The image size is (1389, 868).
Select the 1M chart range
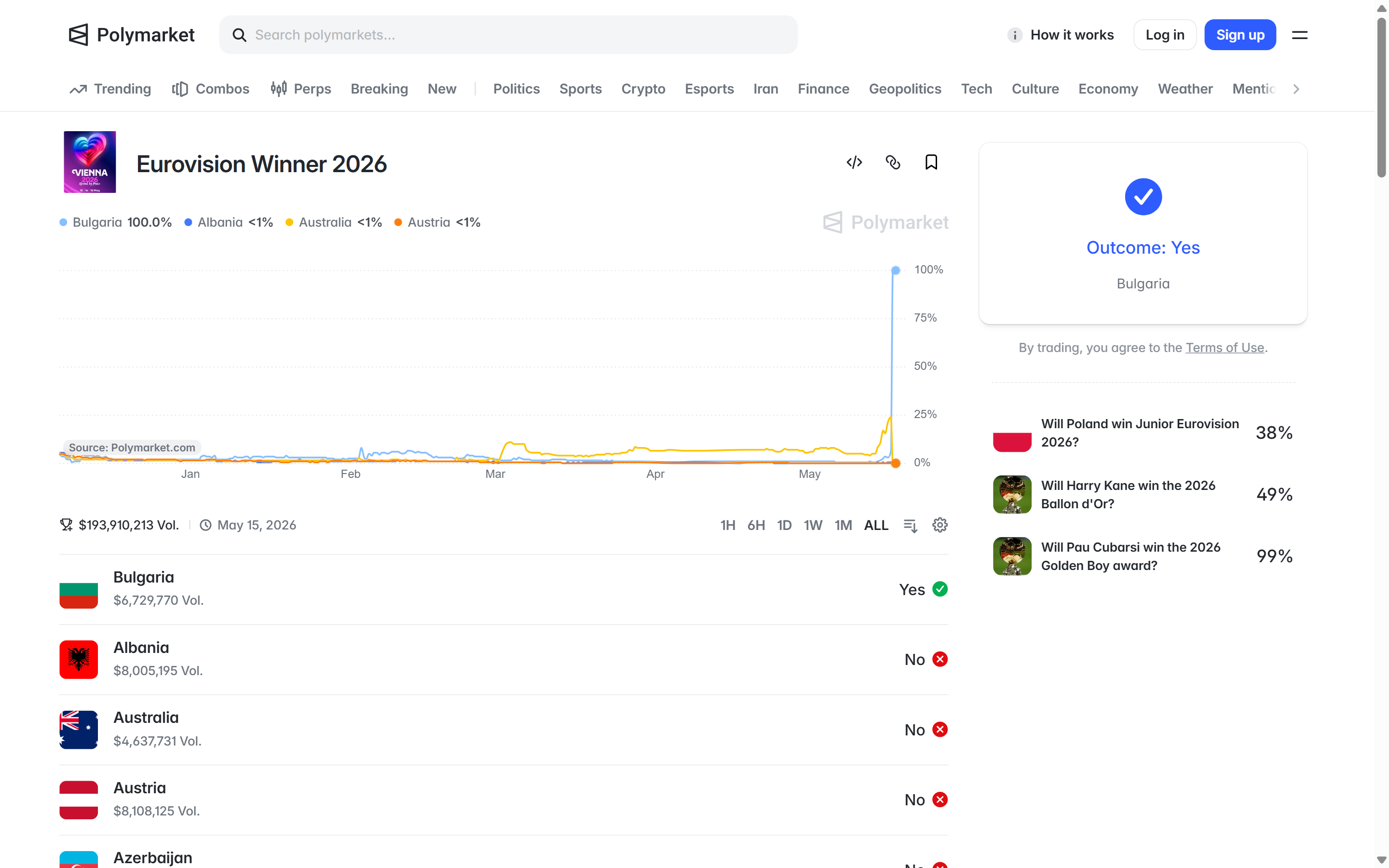point(843,525)
